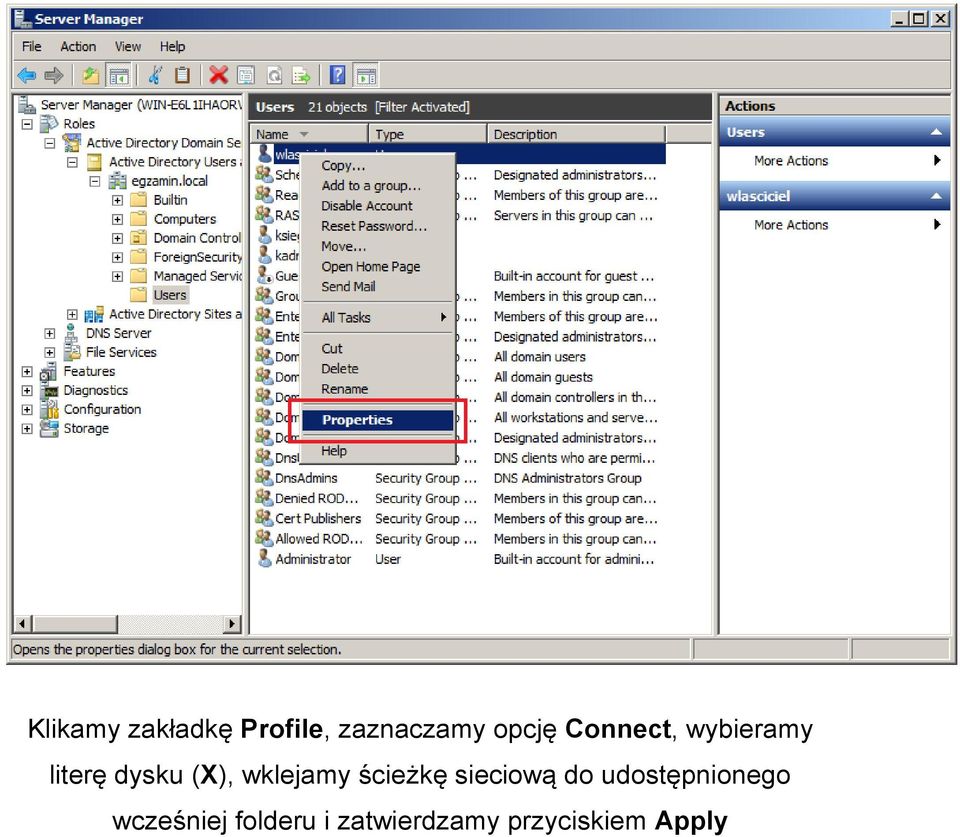
Task: Click the Properties sheet icon in the toolbar
Action: [246, 75]
